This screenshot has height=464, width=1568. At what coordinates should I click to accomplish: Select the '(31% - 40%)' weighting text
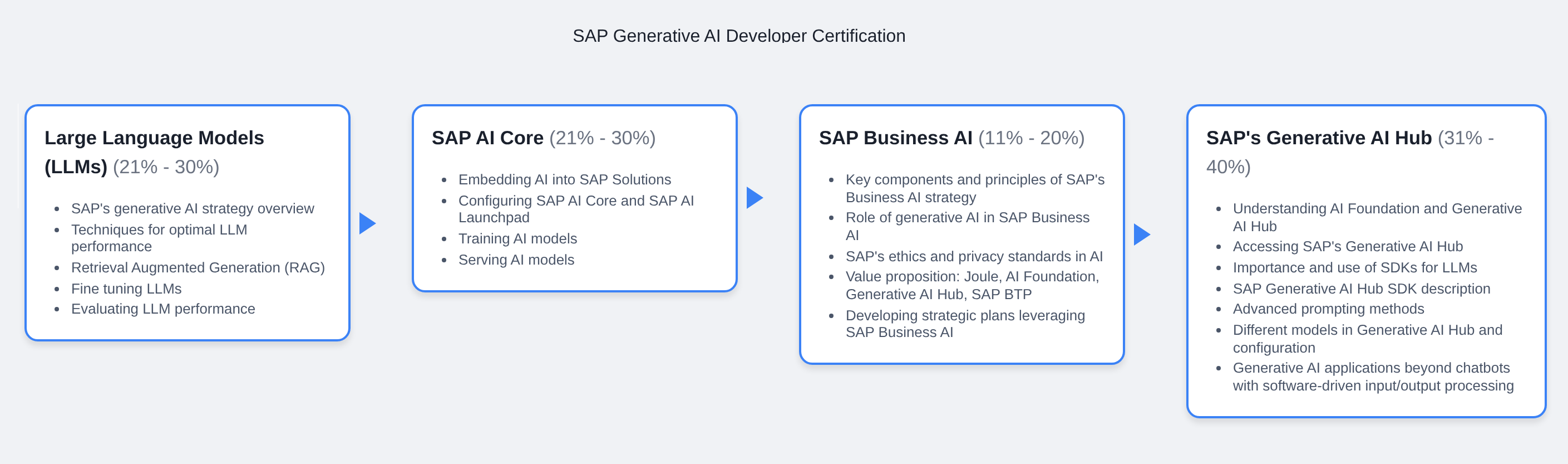(x=1349, y=152)
